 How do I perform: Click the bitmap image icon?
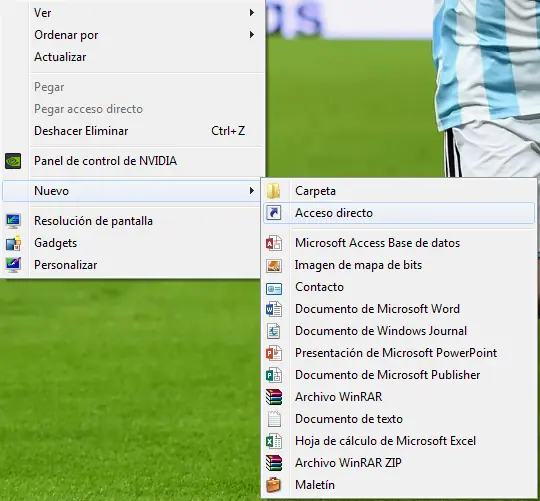click(x=274, y=265)
